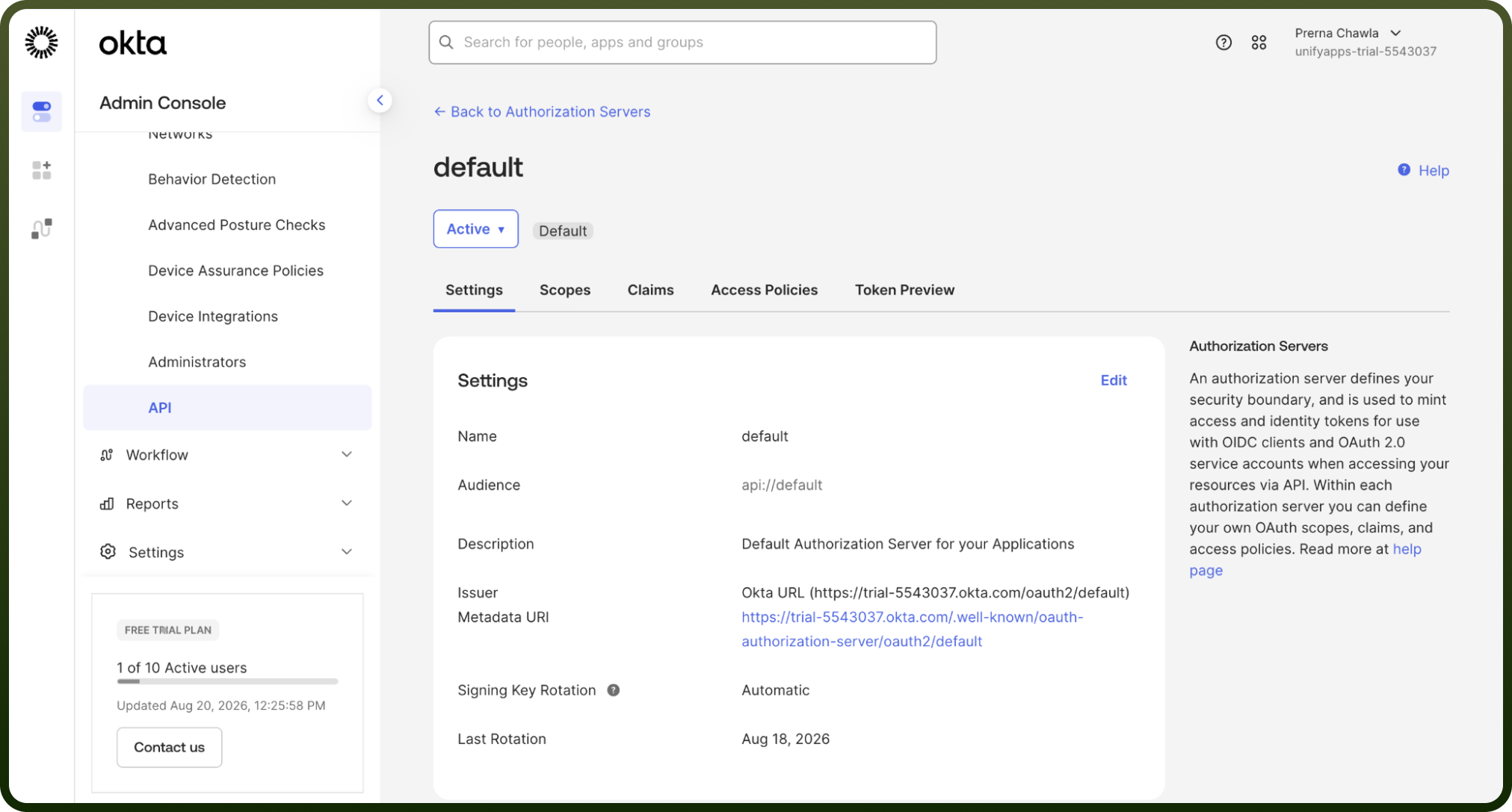Click the blue Help question icon
The image size is (1512, 812).
[1404, 170]
